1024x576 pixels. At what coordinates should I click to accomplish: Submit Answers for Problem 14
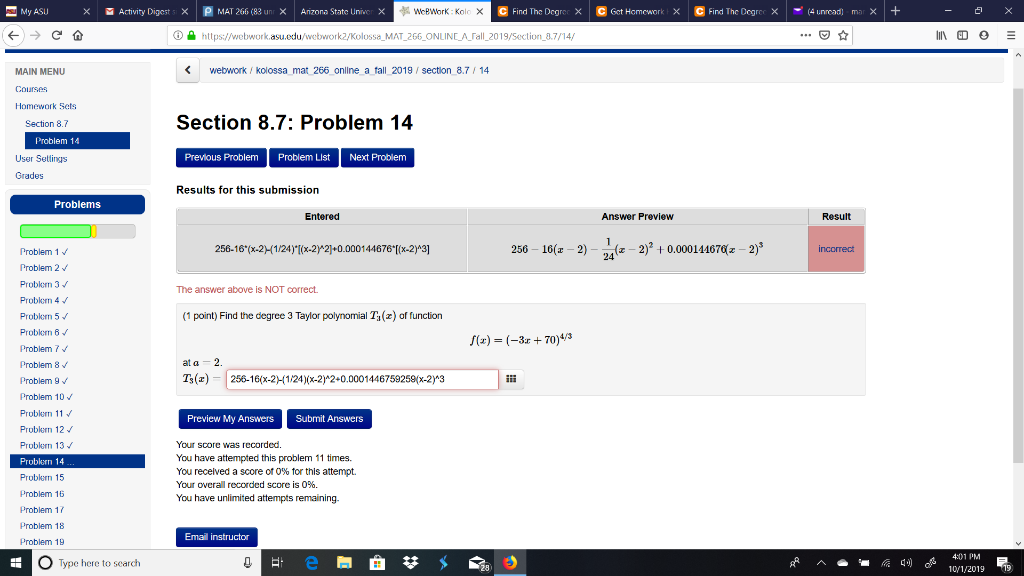tap(329, 419)
